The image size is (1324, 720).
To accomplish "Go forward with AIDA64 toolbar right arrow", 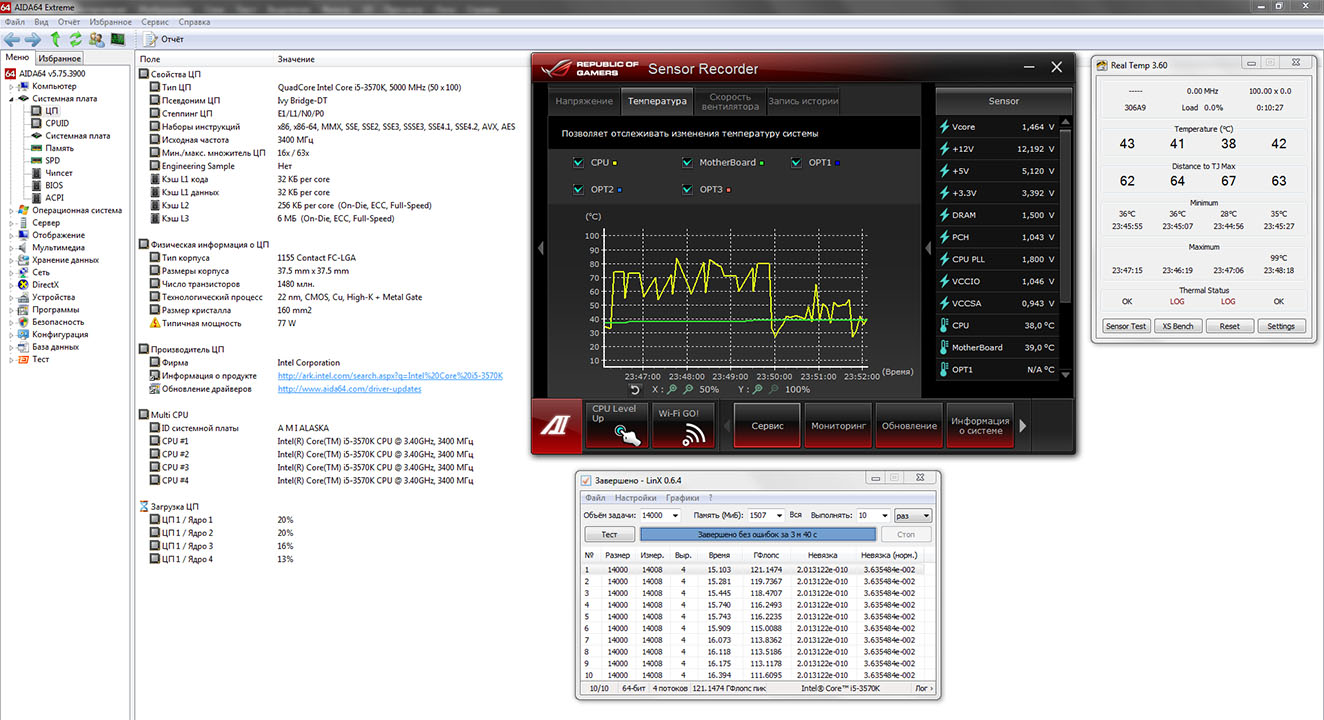I will 32,39.
